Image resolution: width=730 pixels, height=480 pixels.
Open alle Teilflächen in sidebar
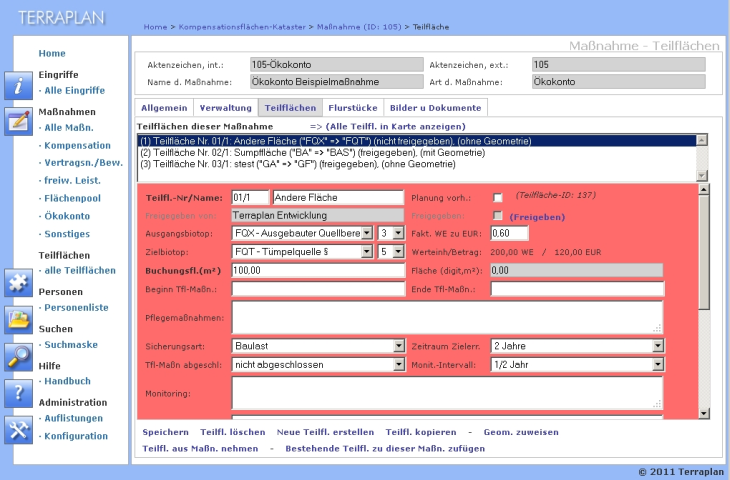pyautogui.click(x=80, y=270)
